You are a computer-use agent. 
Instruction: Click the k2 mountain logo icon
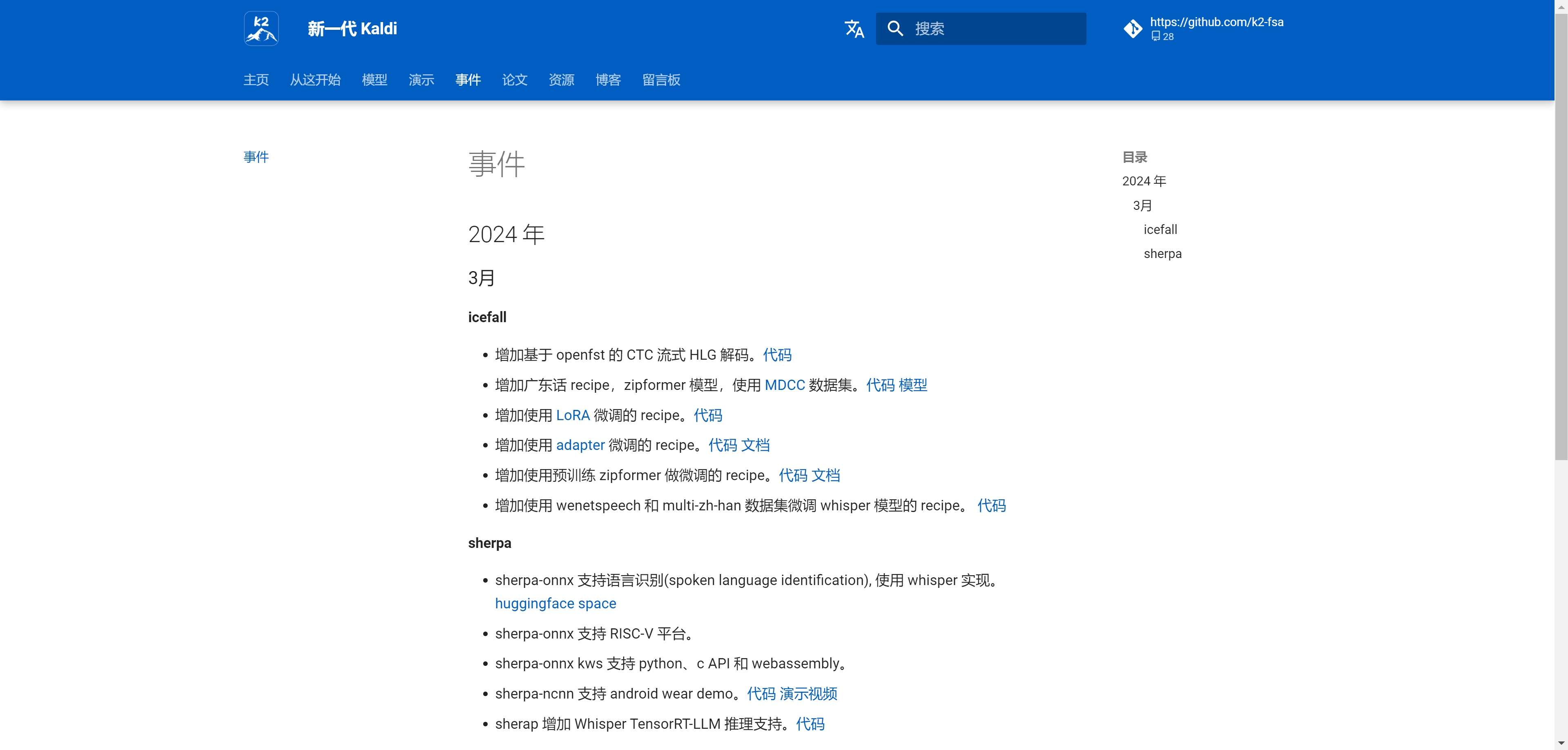261,29
